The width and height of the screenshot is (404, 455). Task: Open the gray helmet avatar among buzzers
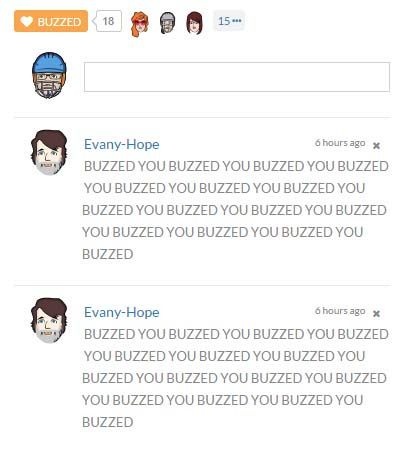click(167, 23)
